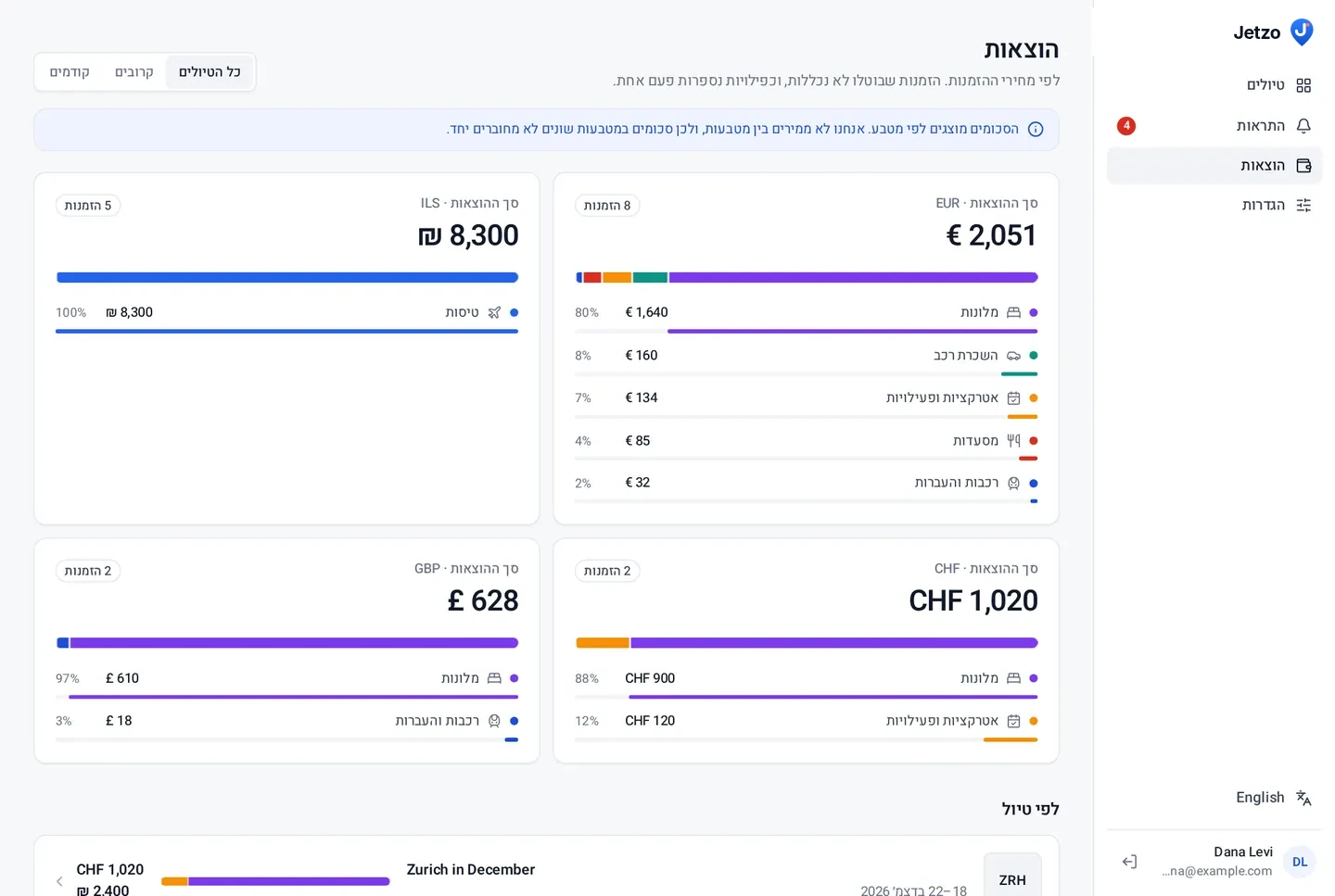The image size is (1335, 896).
Task: Click the cutlery icon in מסעדות row
Action: click(1013, 441)
